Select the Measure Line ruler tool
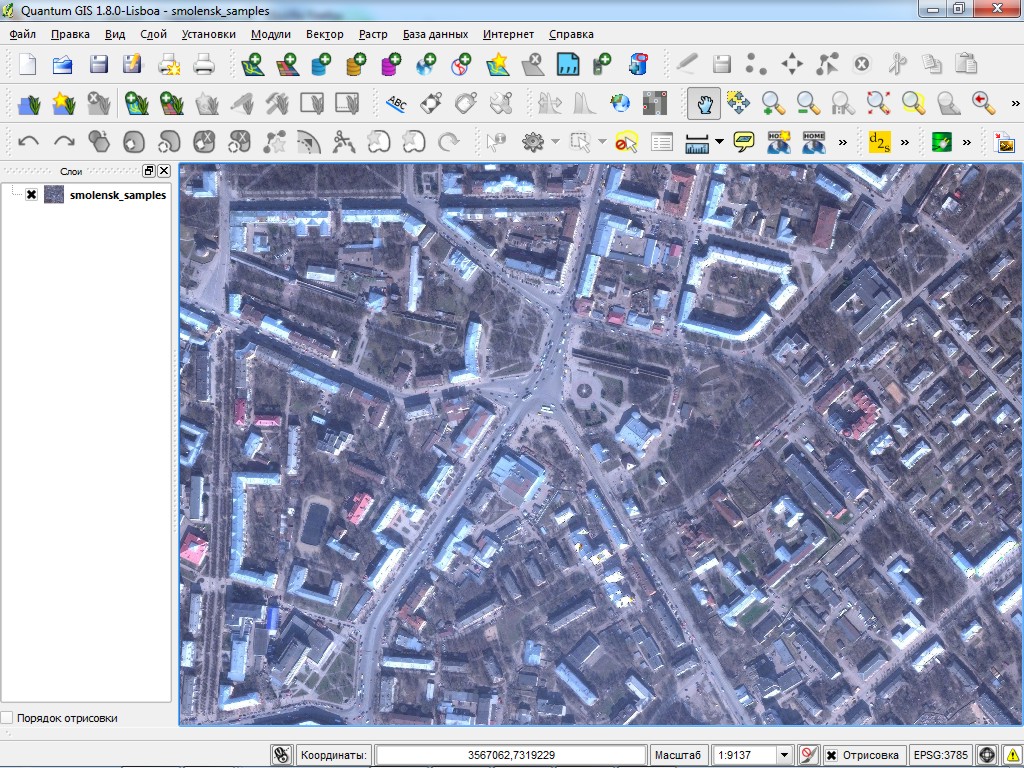The width and height of the screenshot is (1024, 768). (697, 142)
